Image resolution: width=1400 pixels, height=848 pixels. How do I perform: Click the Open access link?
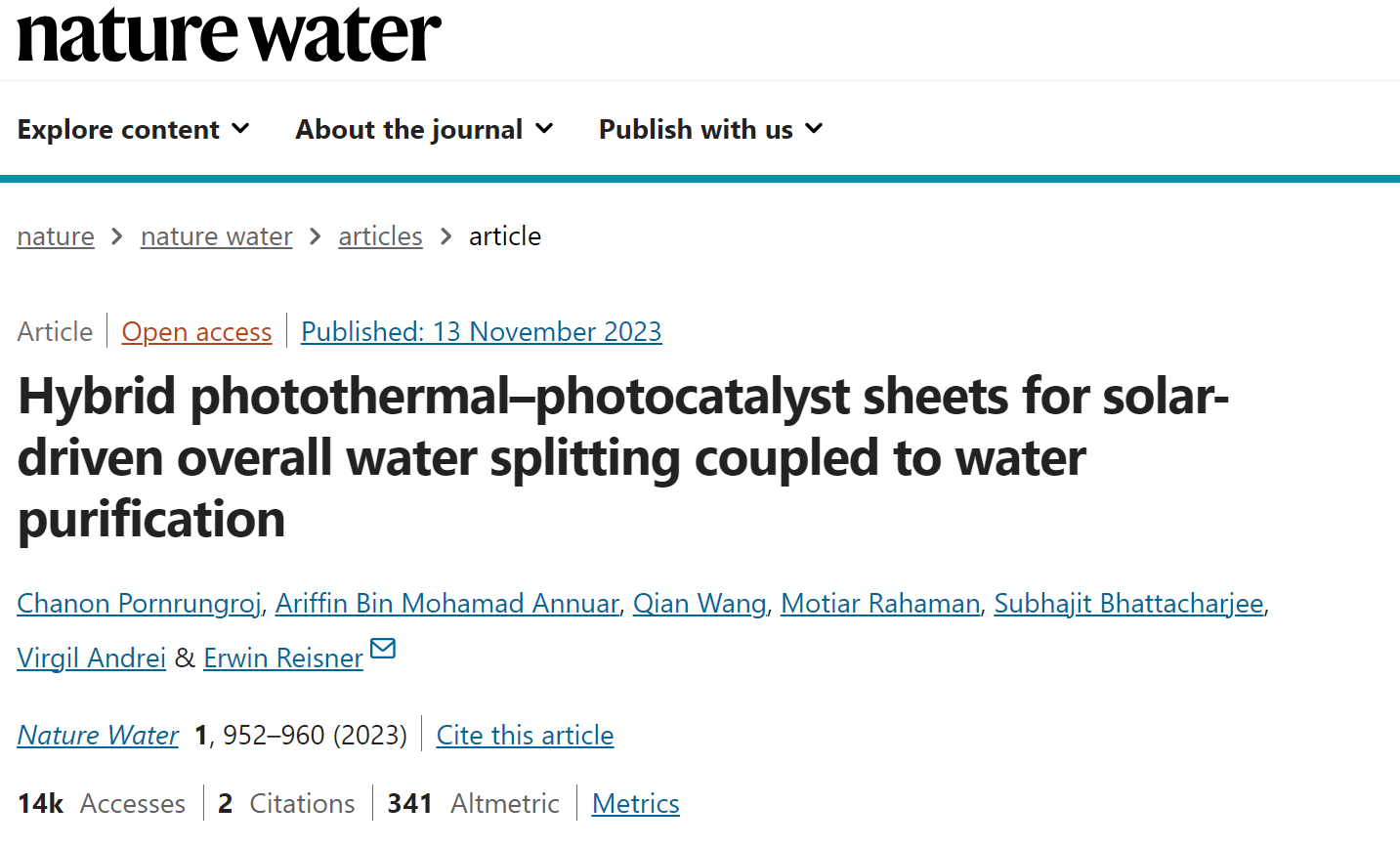tap(196, 332)
